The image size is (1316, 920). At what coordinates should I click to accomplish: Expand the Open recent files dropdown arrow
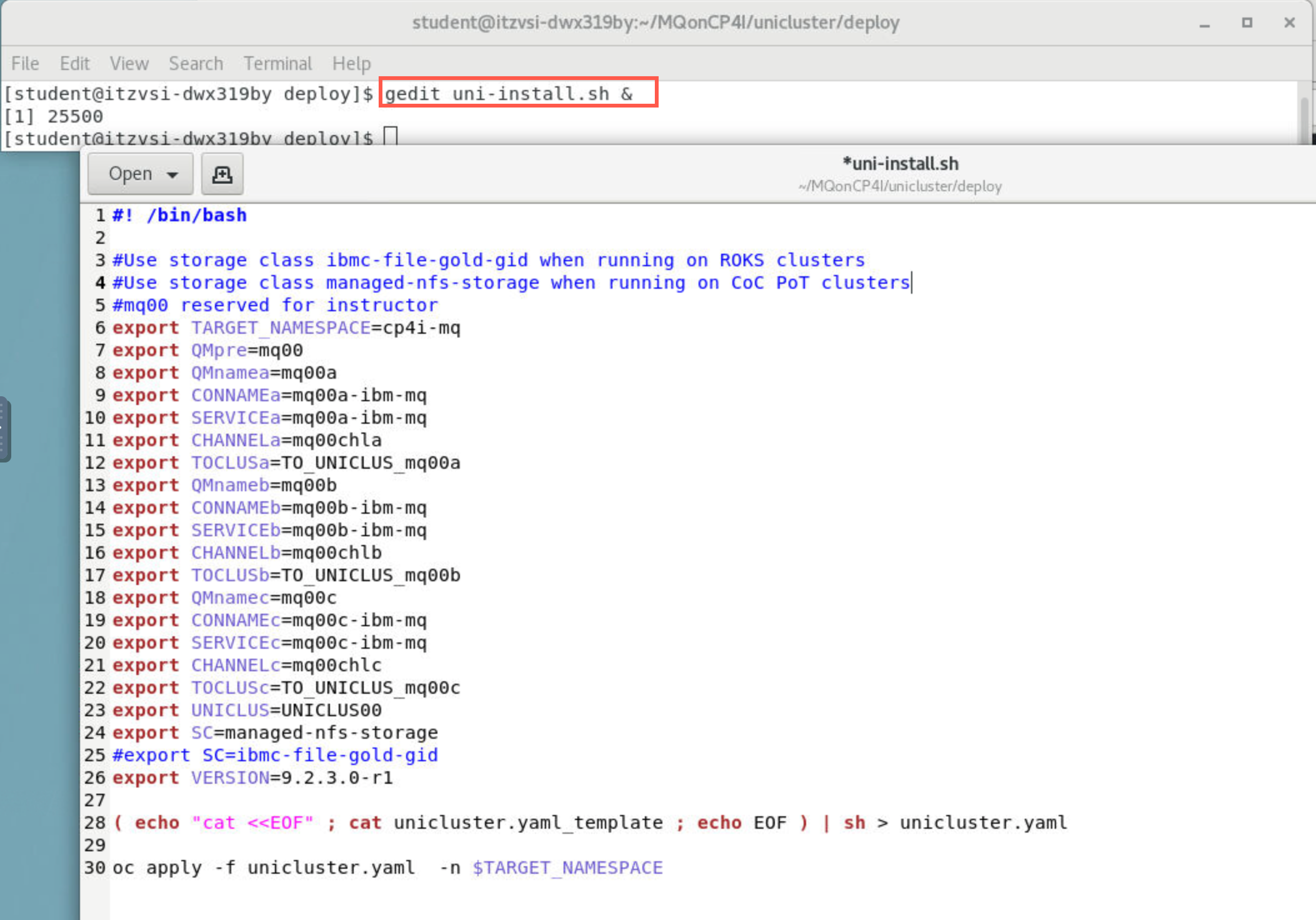(172, 174)
